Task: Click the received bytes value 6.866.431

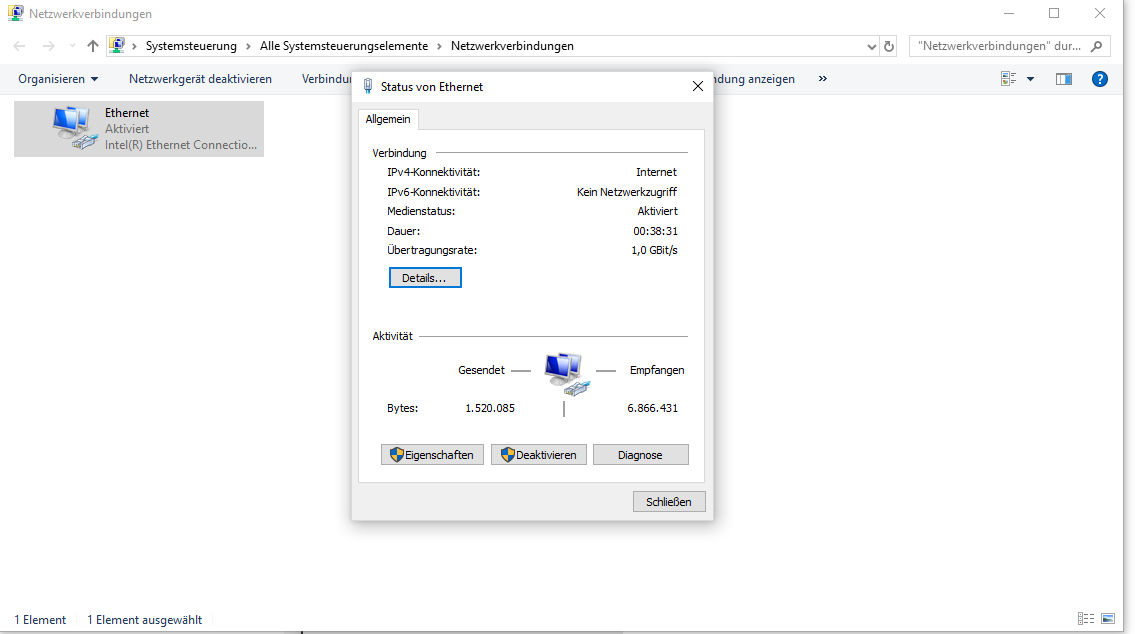Action: point(653,408)
